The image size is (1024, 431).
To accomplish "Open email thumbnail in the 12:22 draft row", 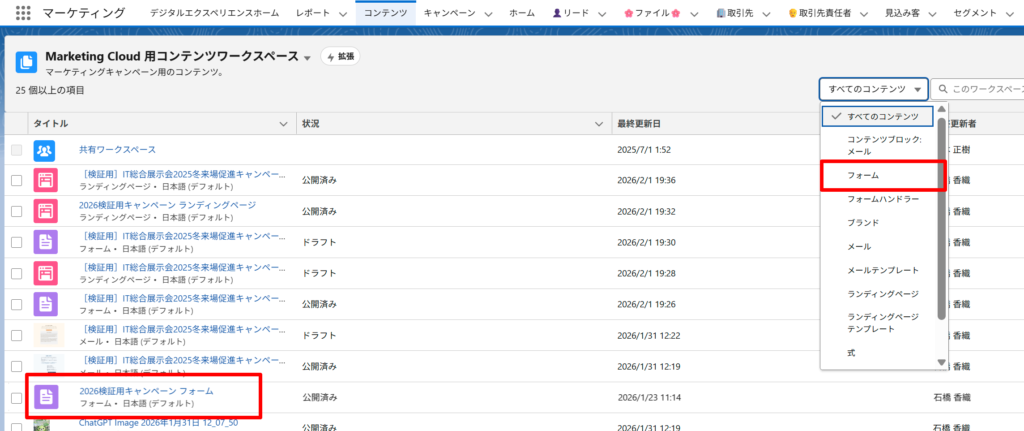I will pos(49,335).
